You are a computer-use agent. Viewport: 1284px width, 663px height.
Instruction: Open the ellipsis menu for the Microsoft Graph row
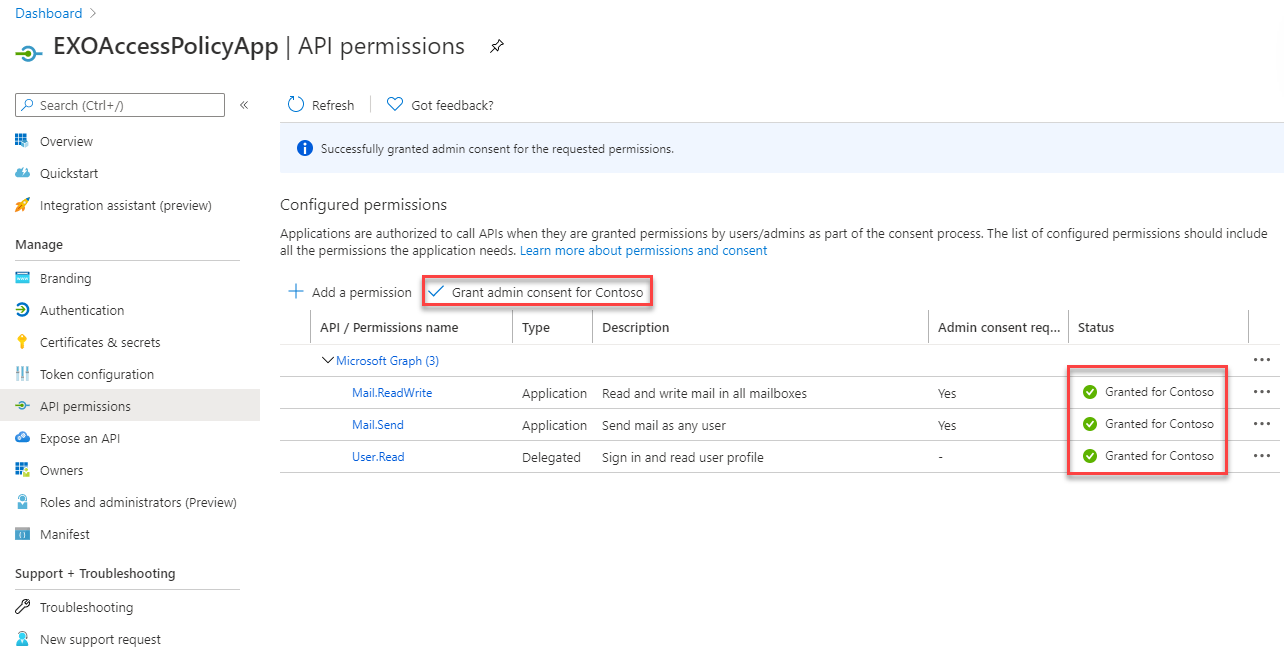tap(1262, 360)
